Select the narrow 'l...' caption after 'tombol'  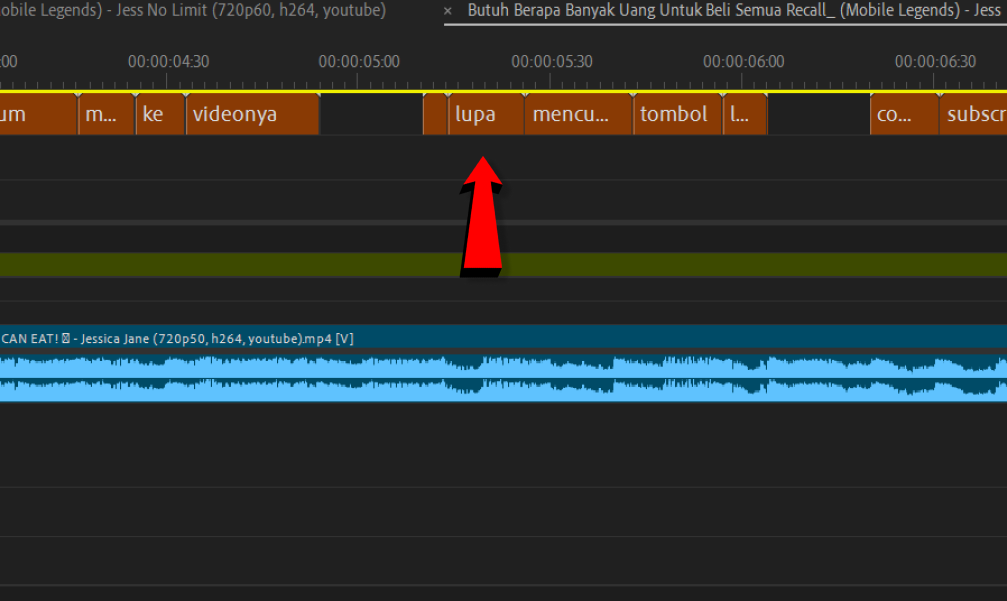[x=744, y=114]
